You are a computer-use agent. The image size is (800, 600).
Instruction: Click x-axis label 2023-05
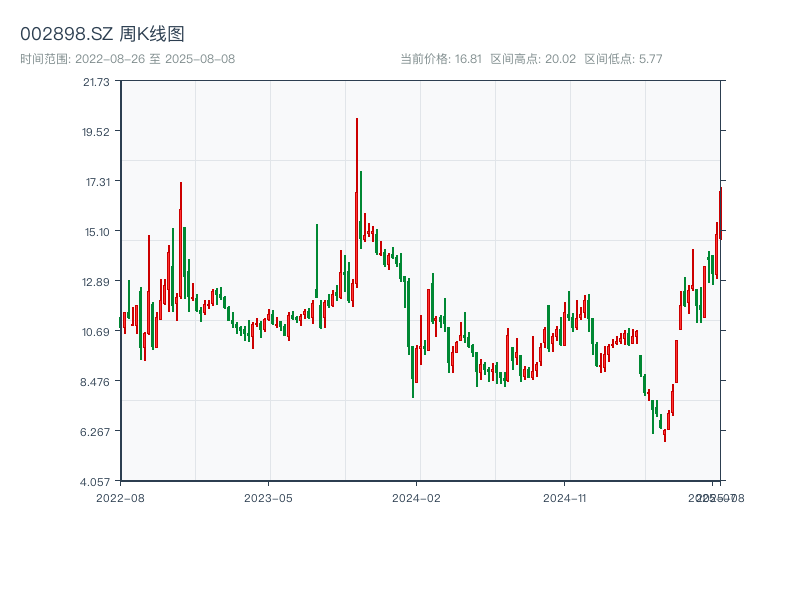(x=268, y=498)
